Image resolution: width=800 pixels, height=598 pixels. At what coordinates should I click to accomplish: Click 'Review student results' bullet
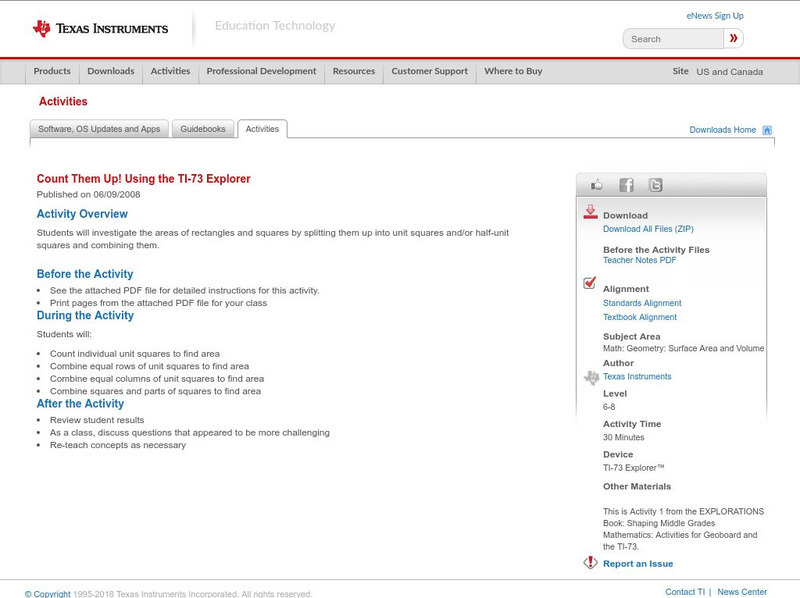coord(97,420)
